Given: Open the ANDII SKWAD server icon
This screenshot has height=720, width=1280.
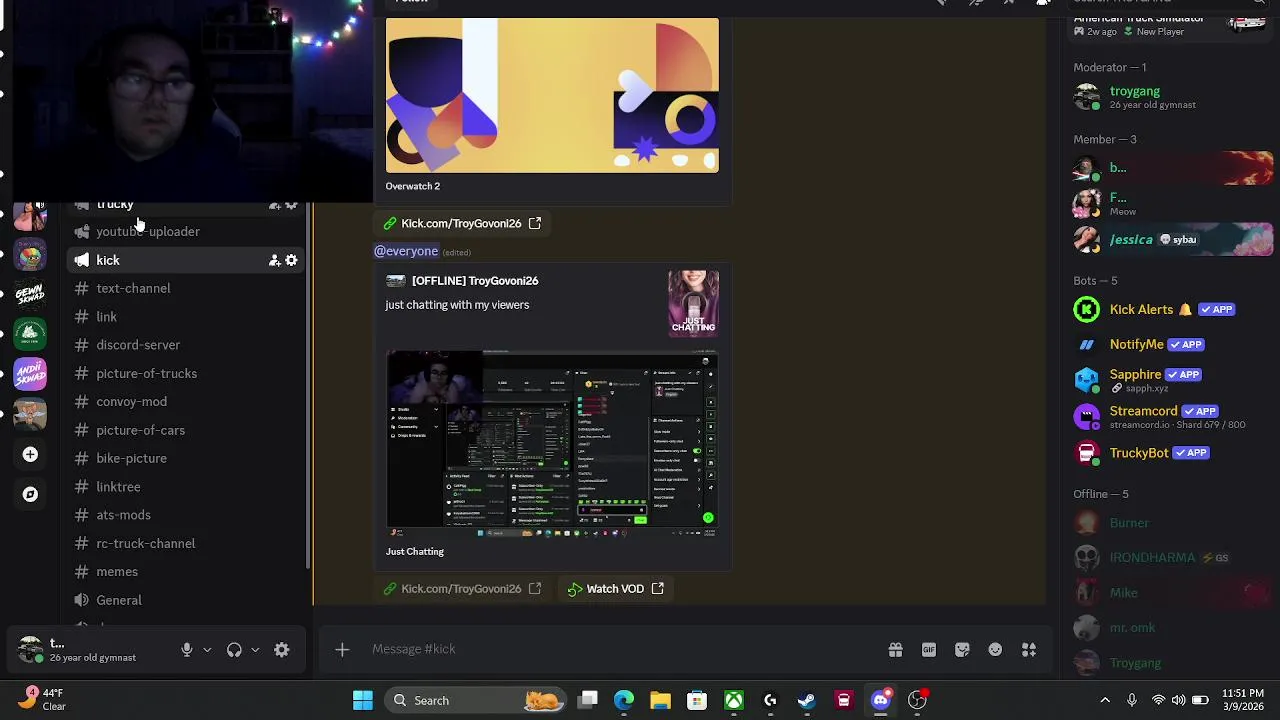Looking at the screenshot, I should [30, 373].
